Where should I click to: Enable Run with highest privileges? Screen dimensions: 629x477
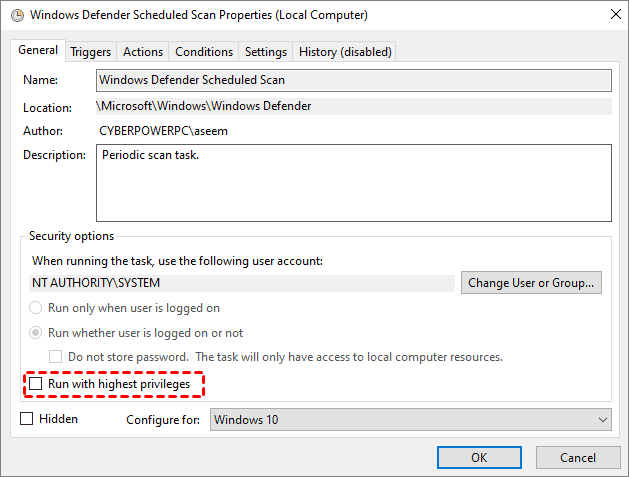(37, 384)
